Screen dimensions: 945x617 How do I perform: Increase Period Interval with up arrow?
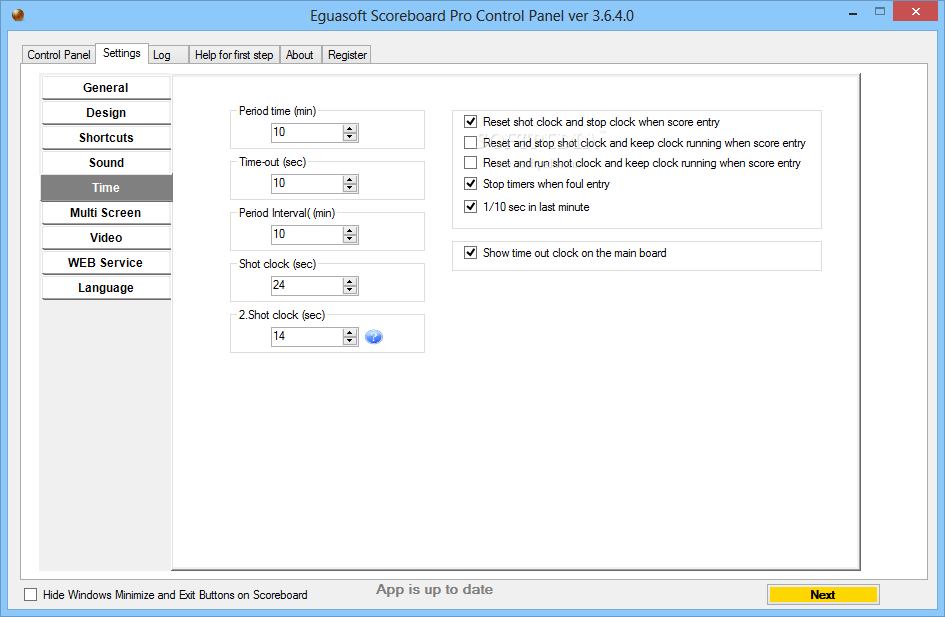[350, 231]
